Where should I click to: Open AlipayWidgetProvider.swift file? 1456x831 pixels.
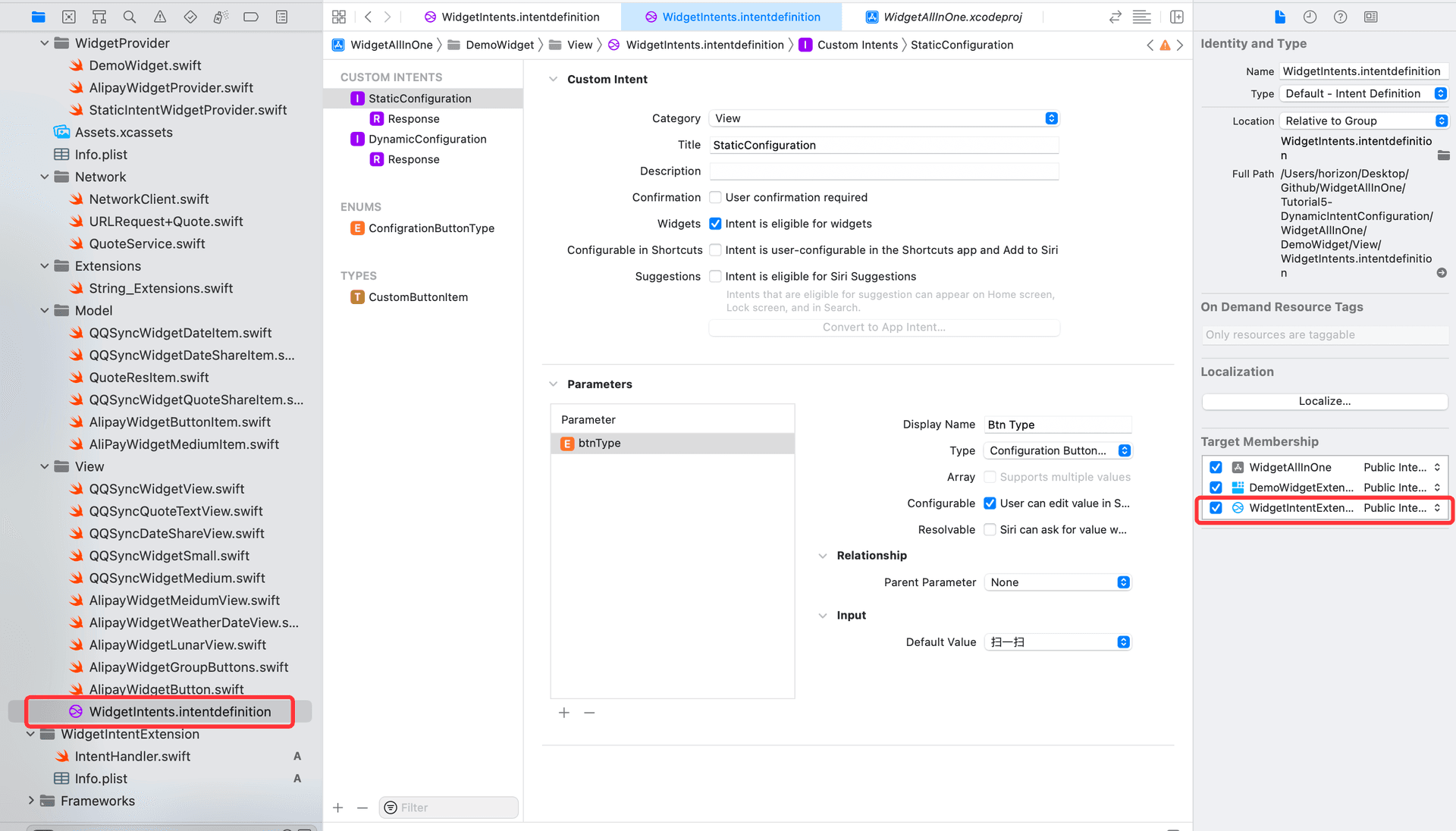(171, 88)
